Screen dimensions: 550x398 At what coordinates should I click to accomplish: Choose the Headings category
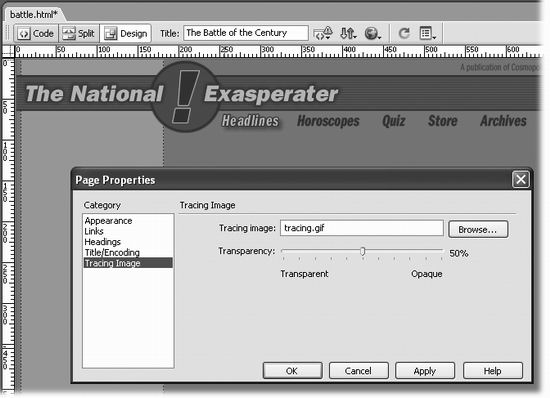102,242
